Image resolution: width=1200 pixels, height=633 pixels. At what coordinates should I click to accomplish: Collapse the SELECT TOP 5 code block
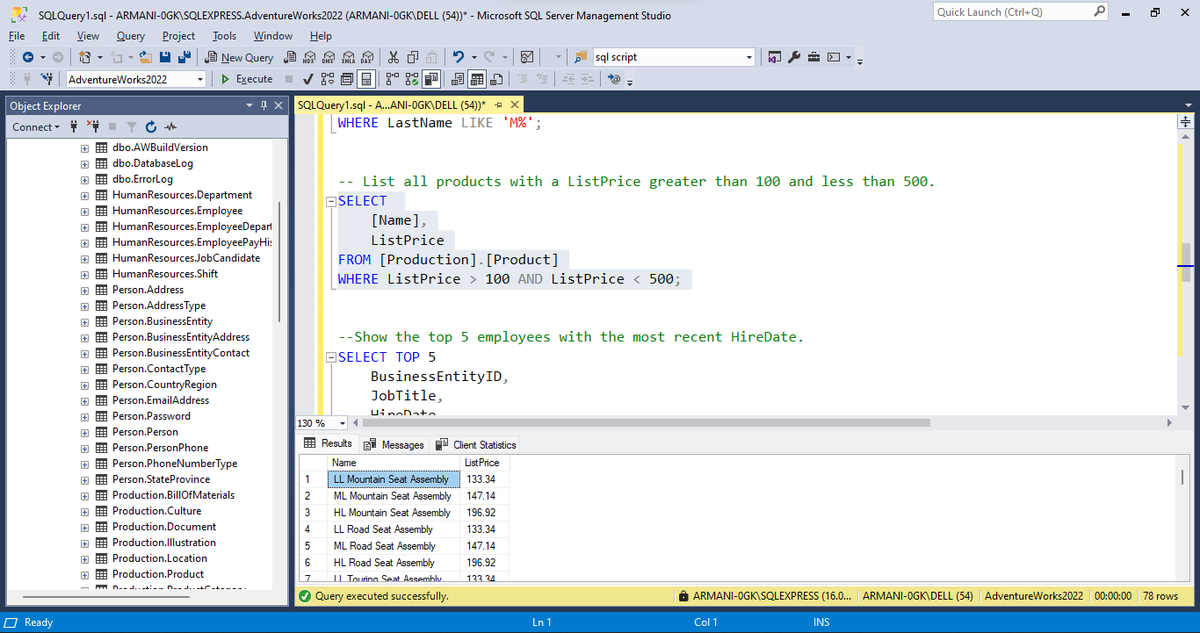[332, 358]
